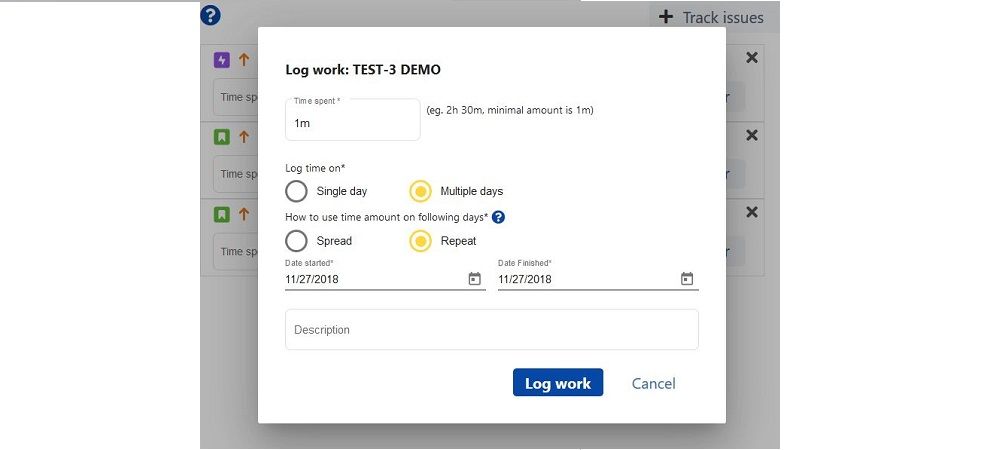The image size is (981, 450).
Task: Click the dialog title Log work: TEST-3 DEMO
Action: click(x=363, y=69)
